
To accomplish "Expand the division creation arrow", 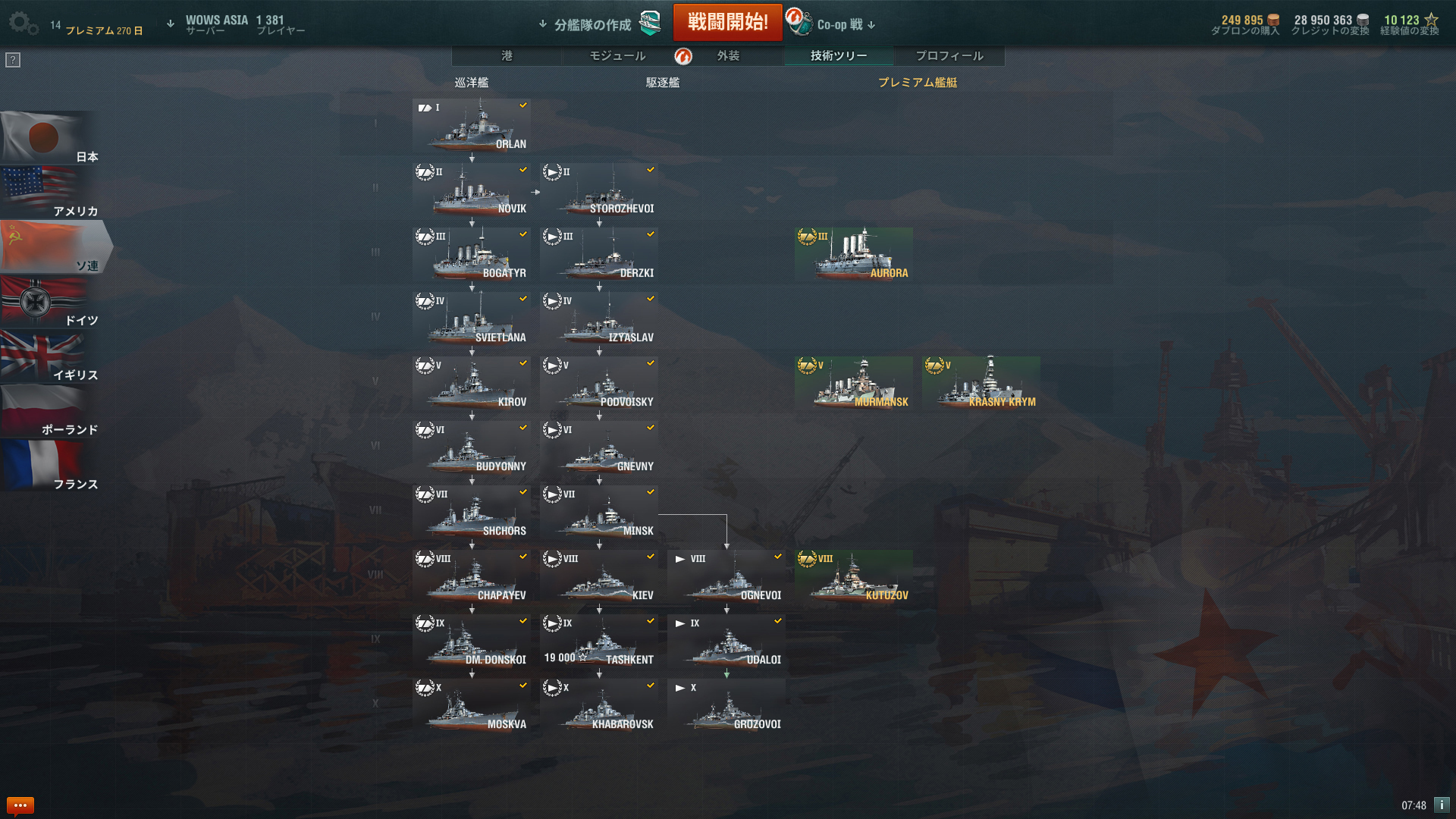I will coord(543,24).
